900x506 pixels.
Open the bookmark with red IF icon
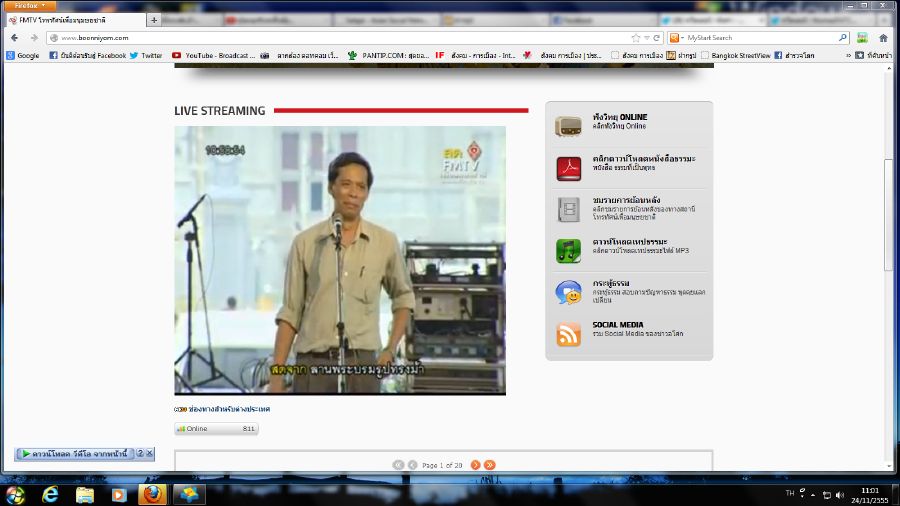(x=475, y=56)
